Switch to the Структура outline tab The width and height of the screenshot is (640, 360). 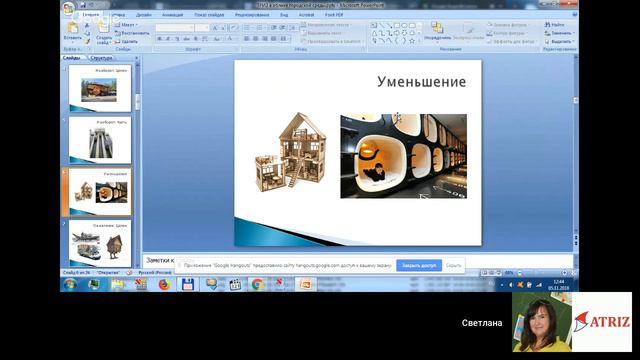pos(101,58)
